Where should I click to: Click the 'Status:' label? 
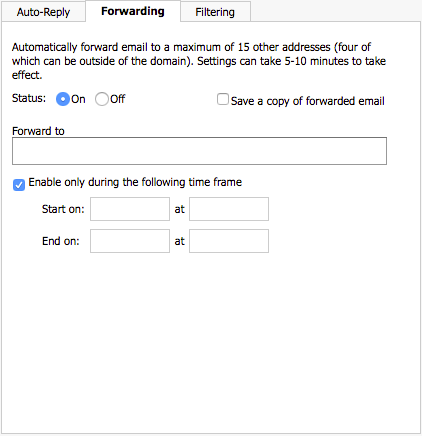pyautogui.click(x=29, y=98)
